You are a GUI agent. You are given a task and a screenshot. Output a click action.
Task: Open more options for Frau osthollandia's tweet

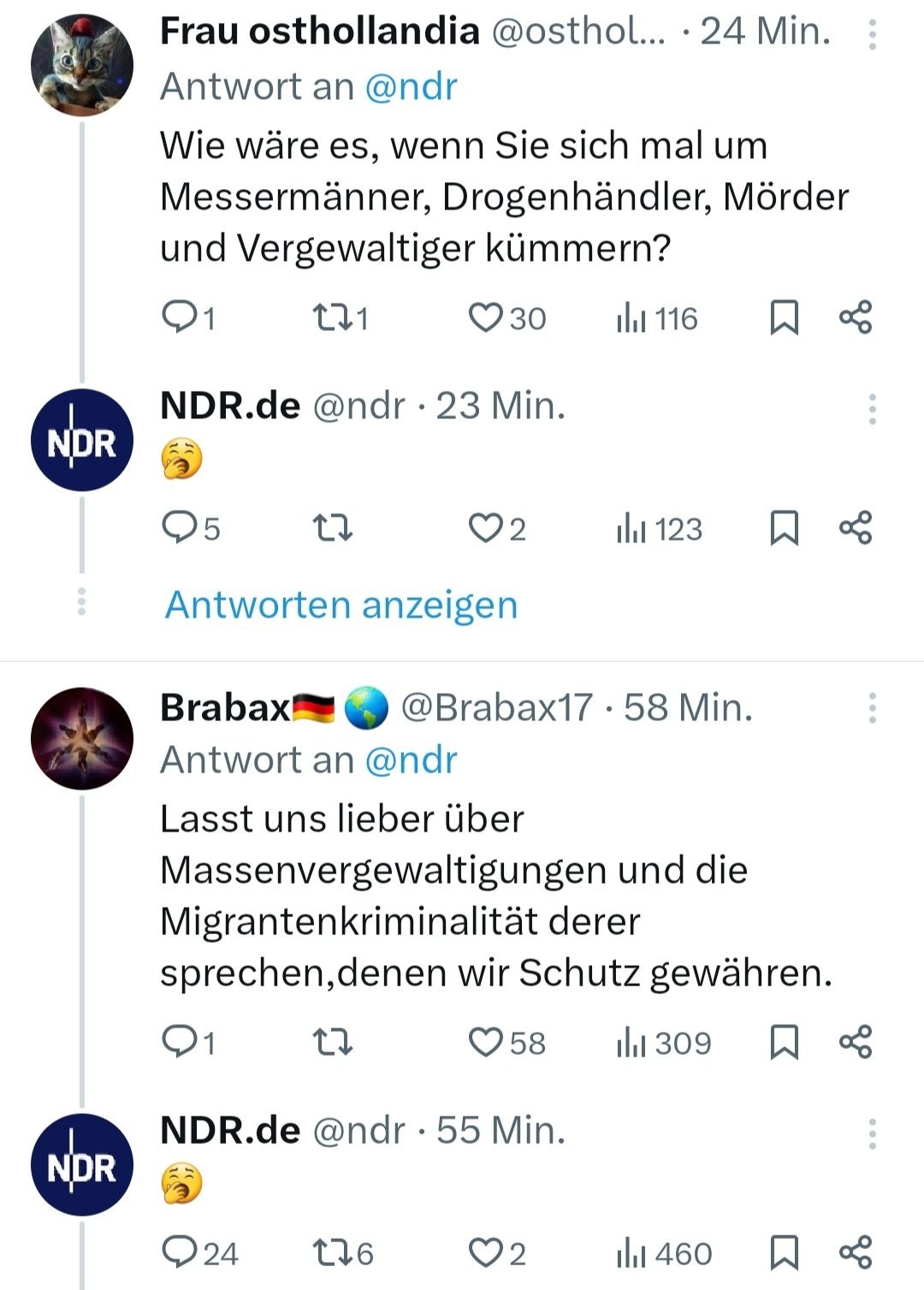[x=872, y=34]
